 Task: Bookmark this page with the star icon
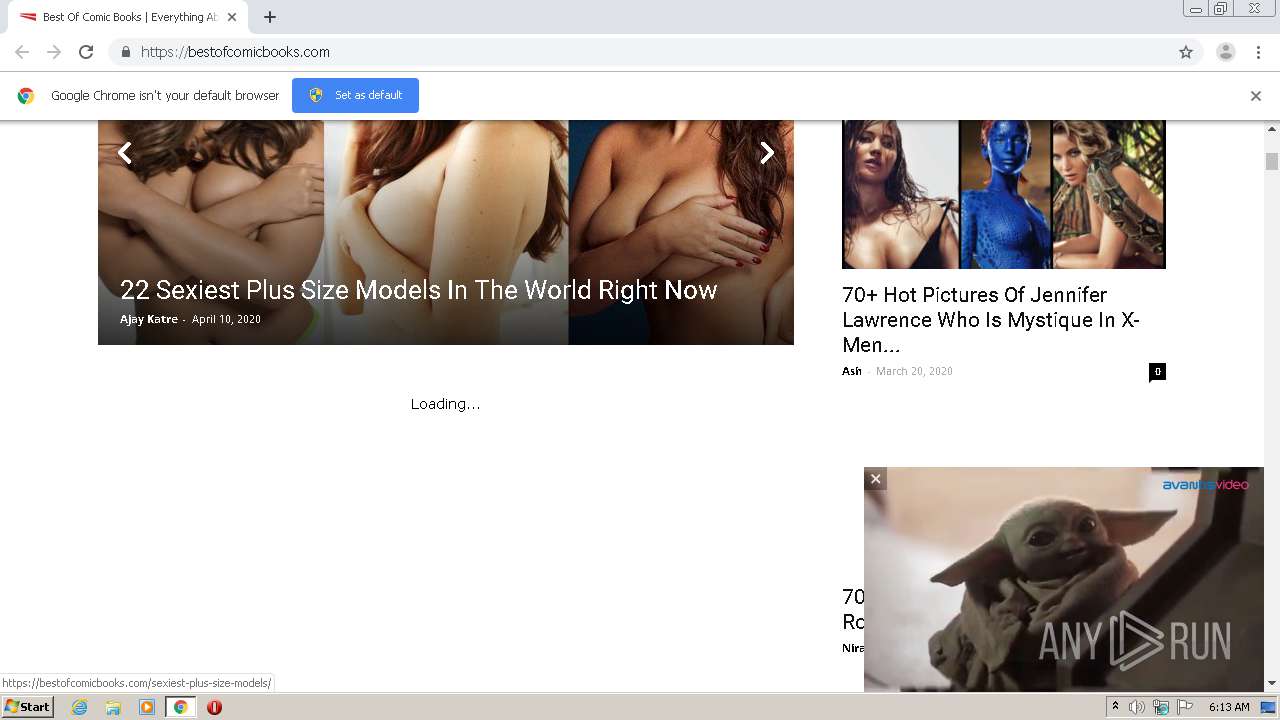click(1186, 52)
